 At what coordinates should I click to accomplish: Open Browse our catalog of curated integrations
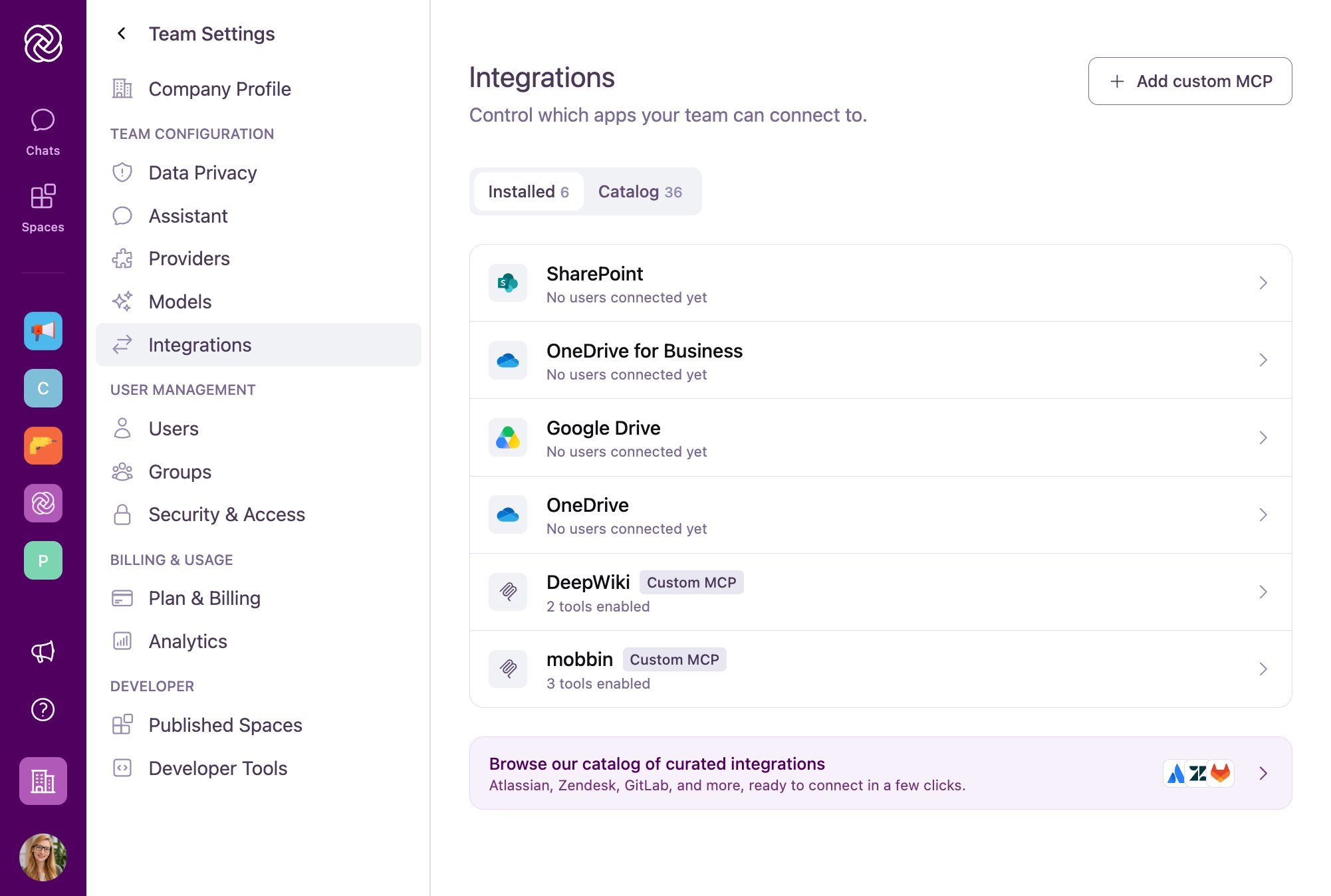coord(880,773)
